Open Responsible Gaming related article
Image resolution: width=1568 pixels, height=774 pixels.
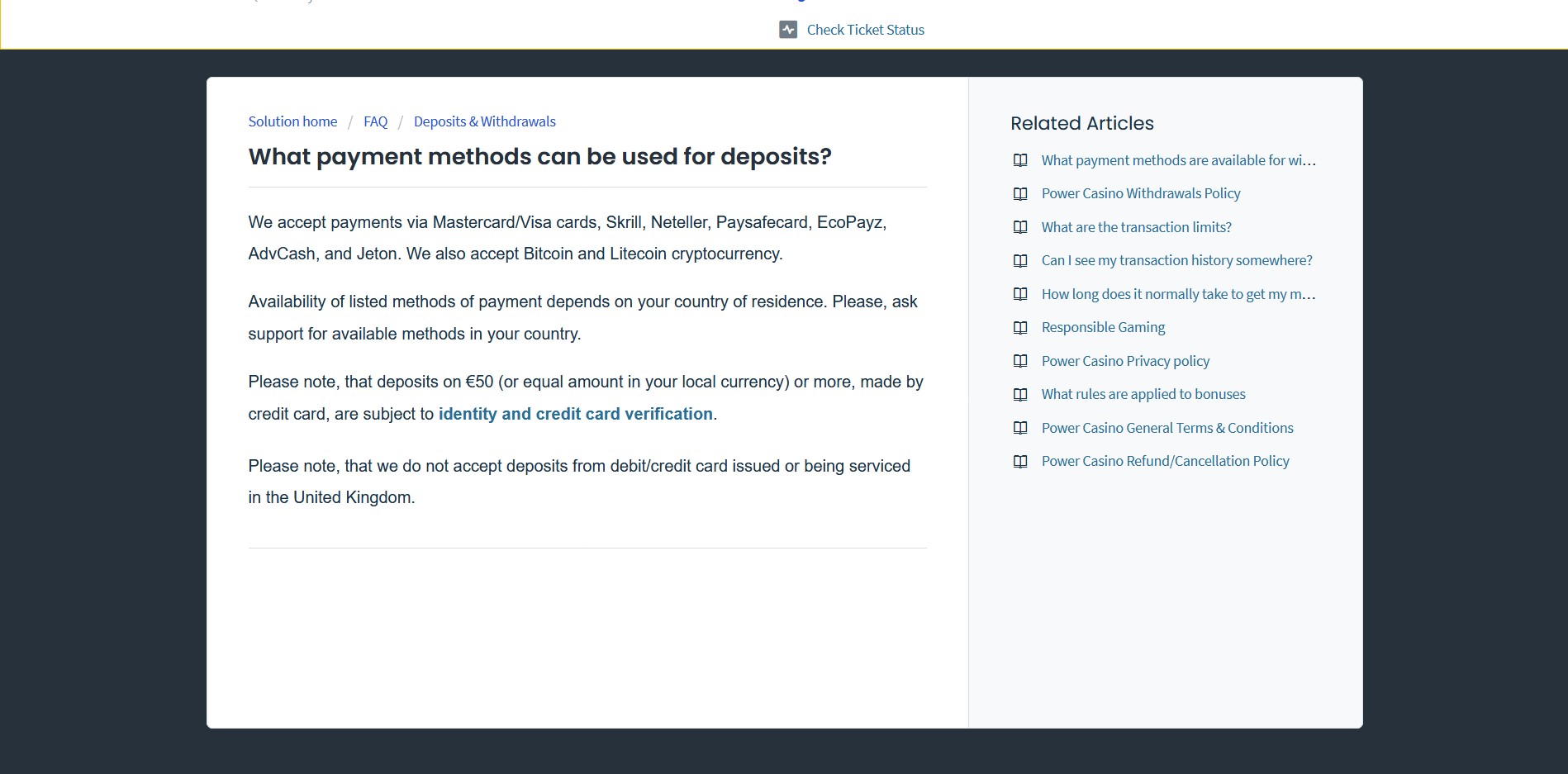click(x=1103, y=327)
